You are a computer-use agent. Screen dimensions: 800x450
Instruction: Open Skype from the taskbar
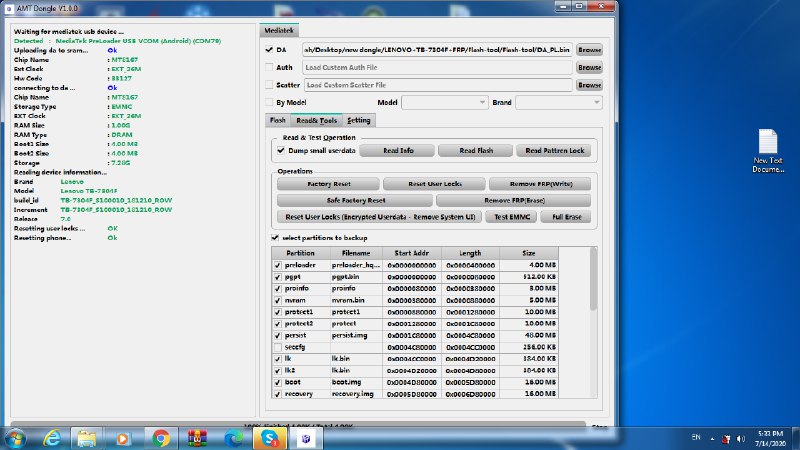tap(269, 438)
